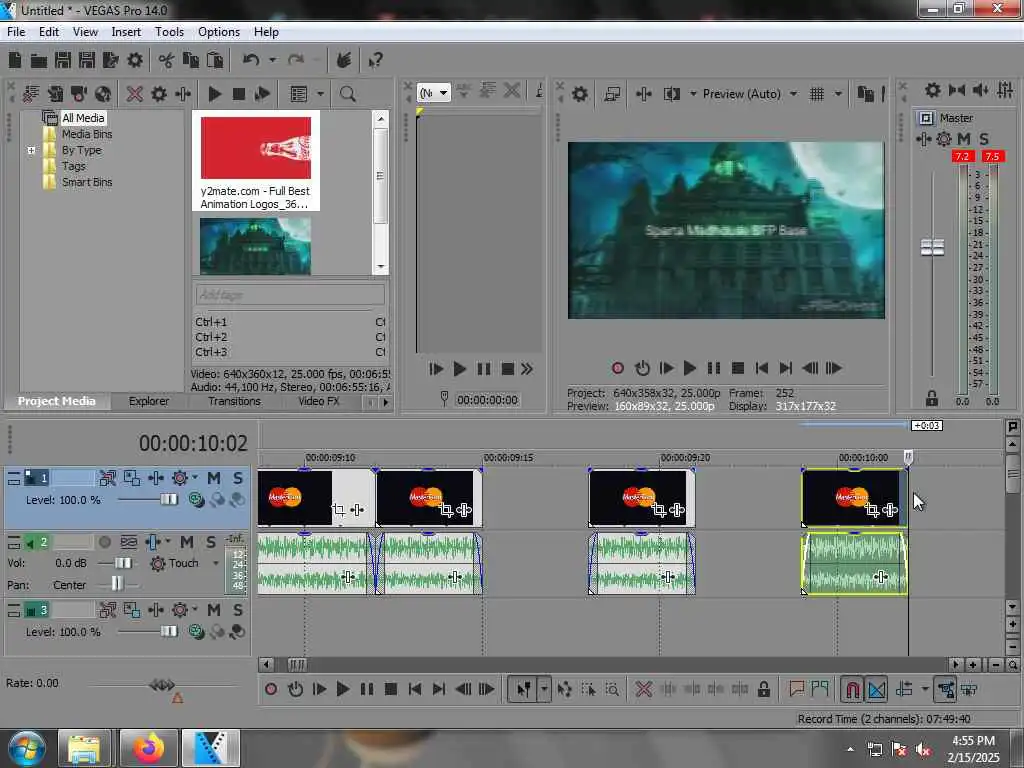Click the Add tags input field

(289, 295)
